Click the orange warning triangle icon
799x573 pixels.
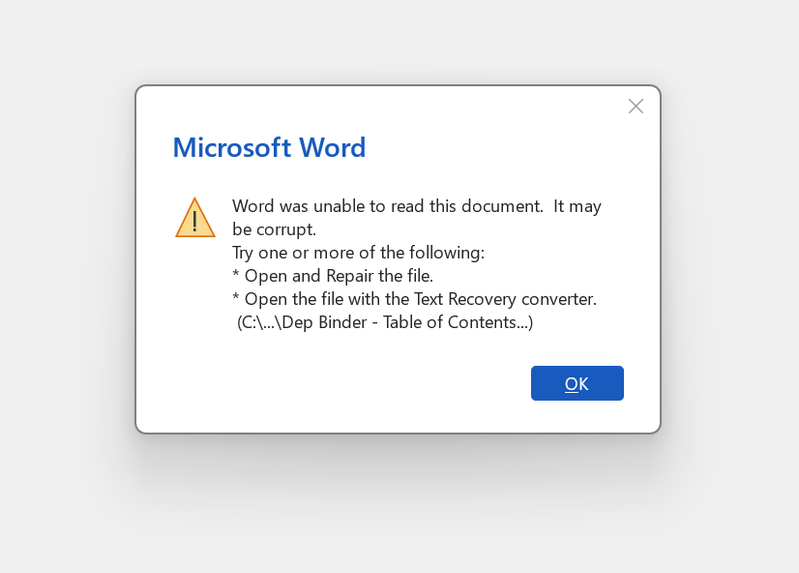point(195,217)
